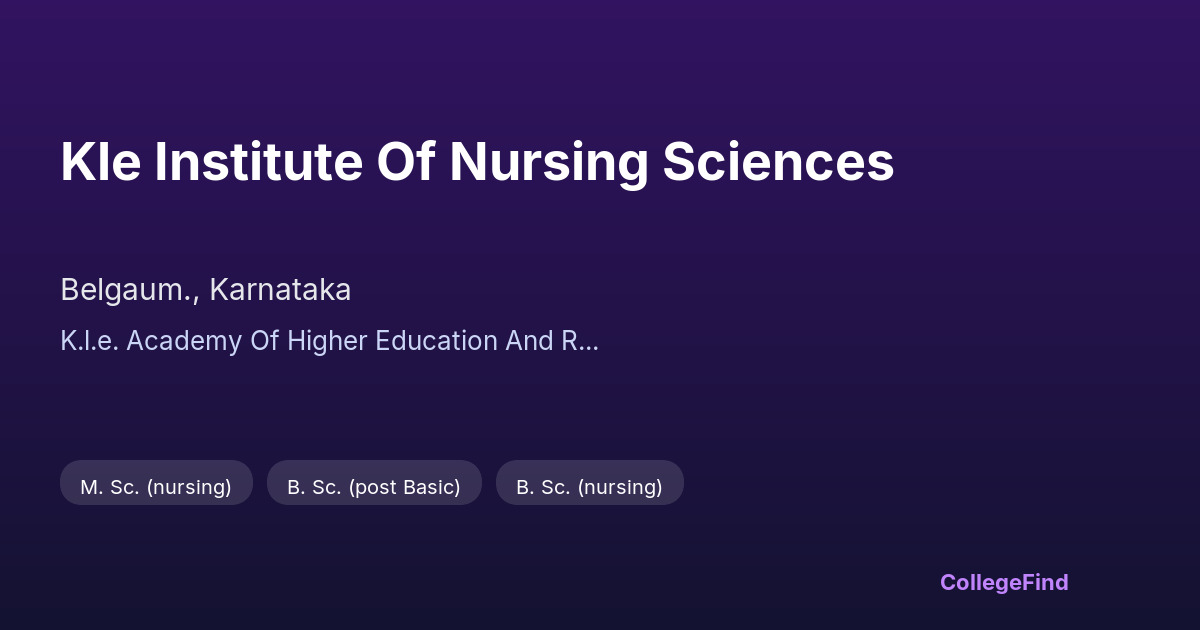Click the word Sciences in the title
Image resolution: width=1200 pixels, height=630 pixels.
coord(778,162)
